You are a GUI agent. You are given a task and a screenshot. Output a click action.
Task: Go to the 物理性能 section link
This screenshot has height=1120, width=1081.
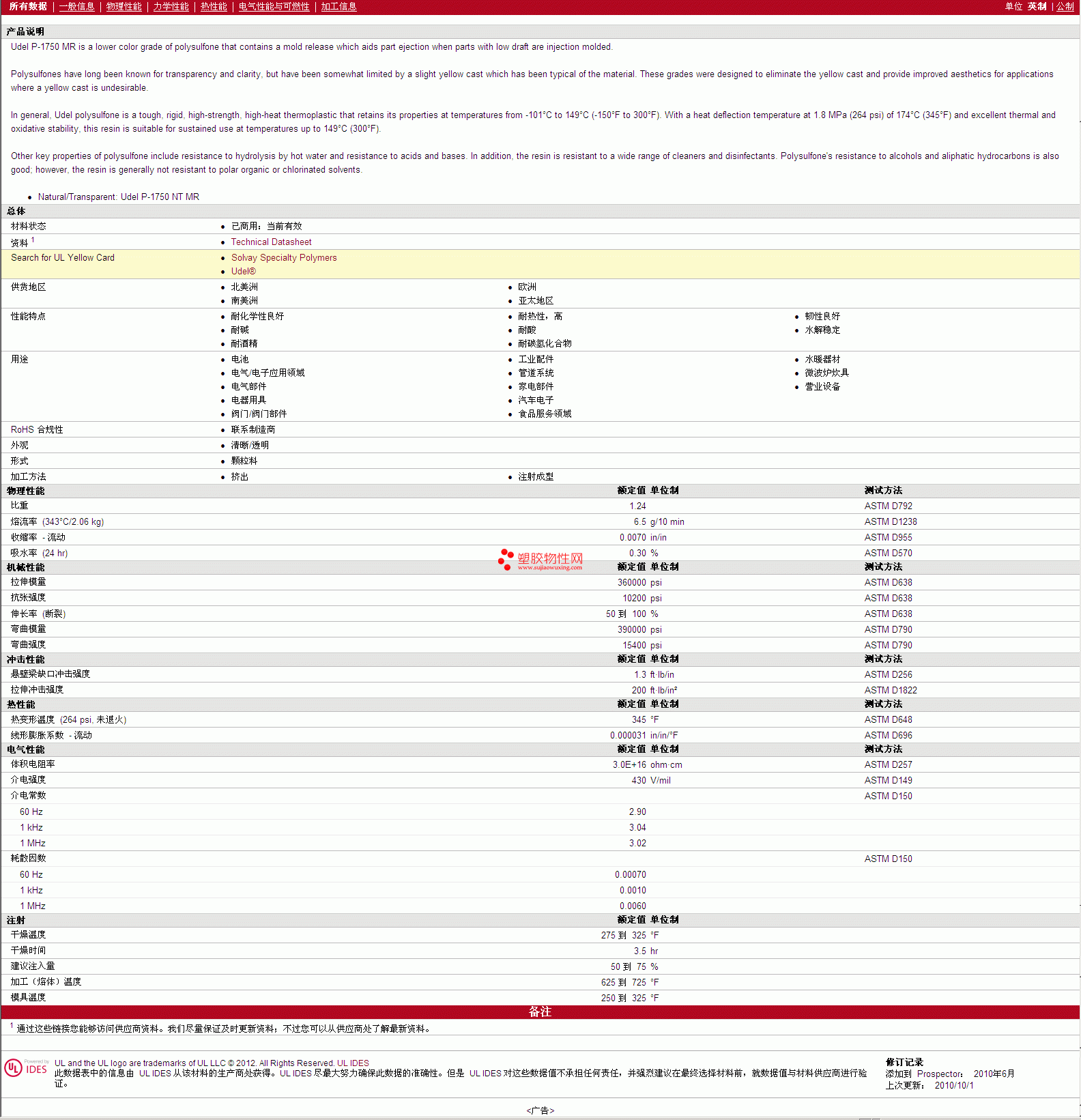point(124,7)
